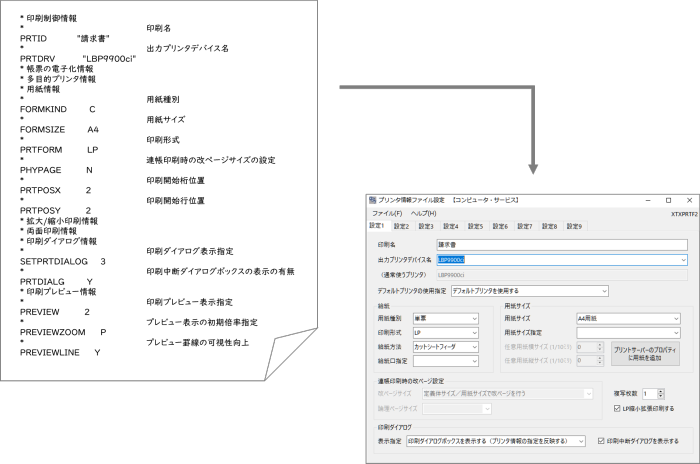This screenshot has width=700, height=464.
Task: Switch to the 設定4 tab
Action: [x=450, y=226]
